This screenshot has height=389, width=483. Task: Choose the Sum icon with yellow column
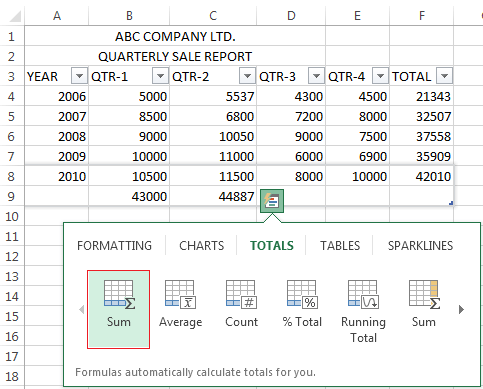(x=424, y=304)
